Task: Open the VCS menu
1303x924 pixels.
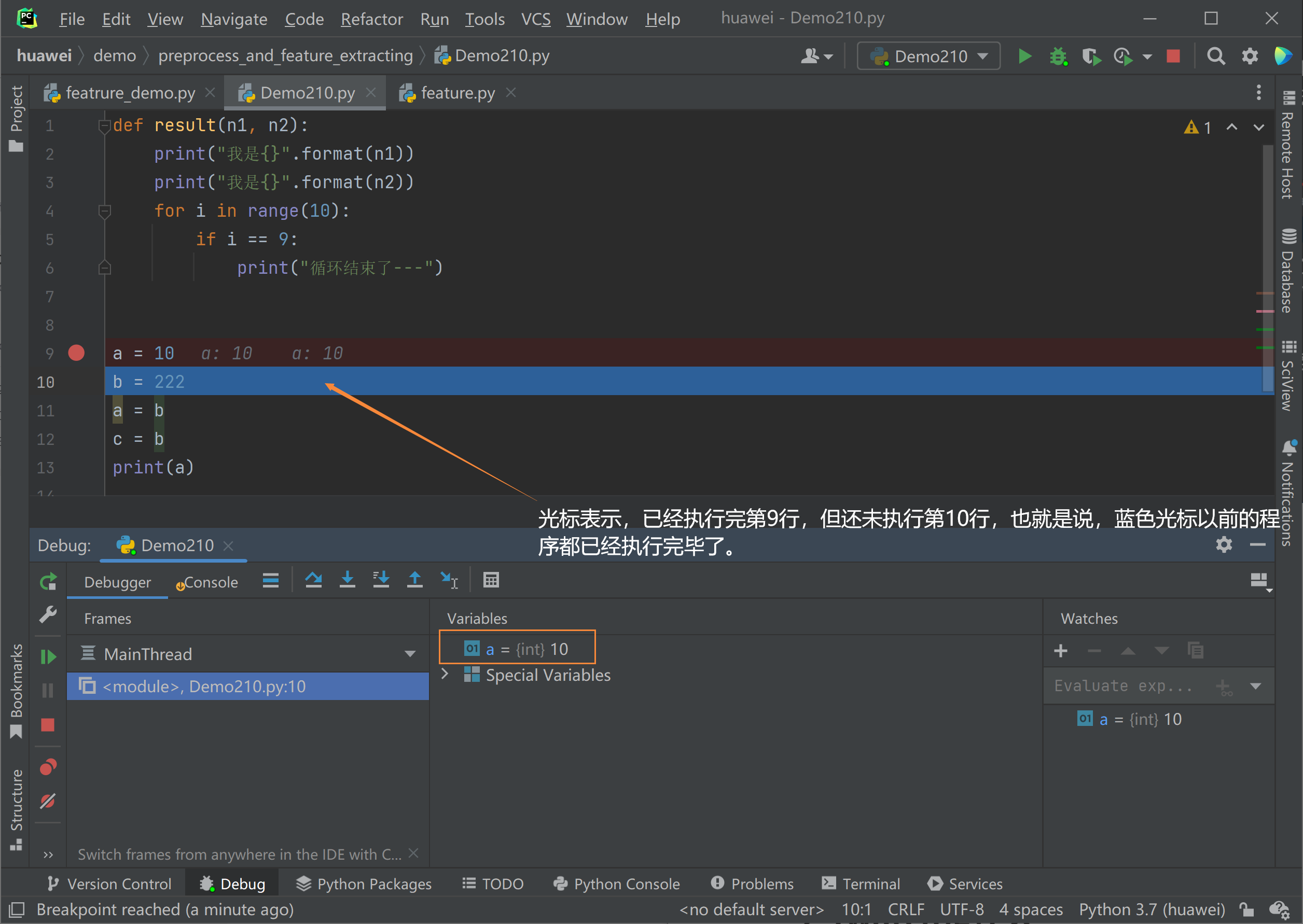Action: tap(536, 19)
